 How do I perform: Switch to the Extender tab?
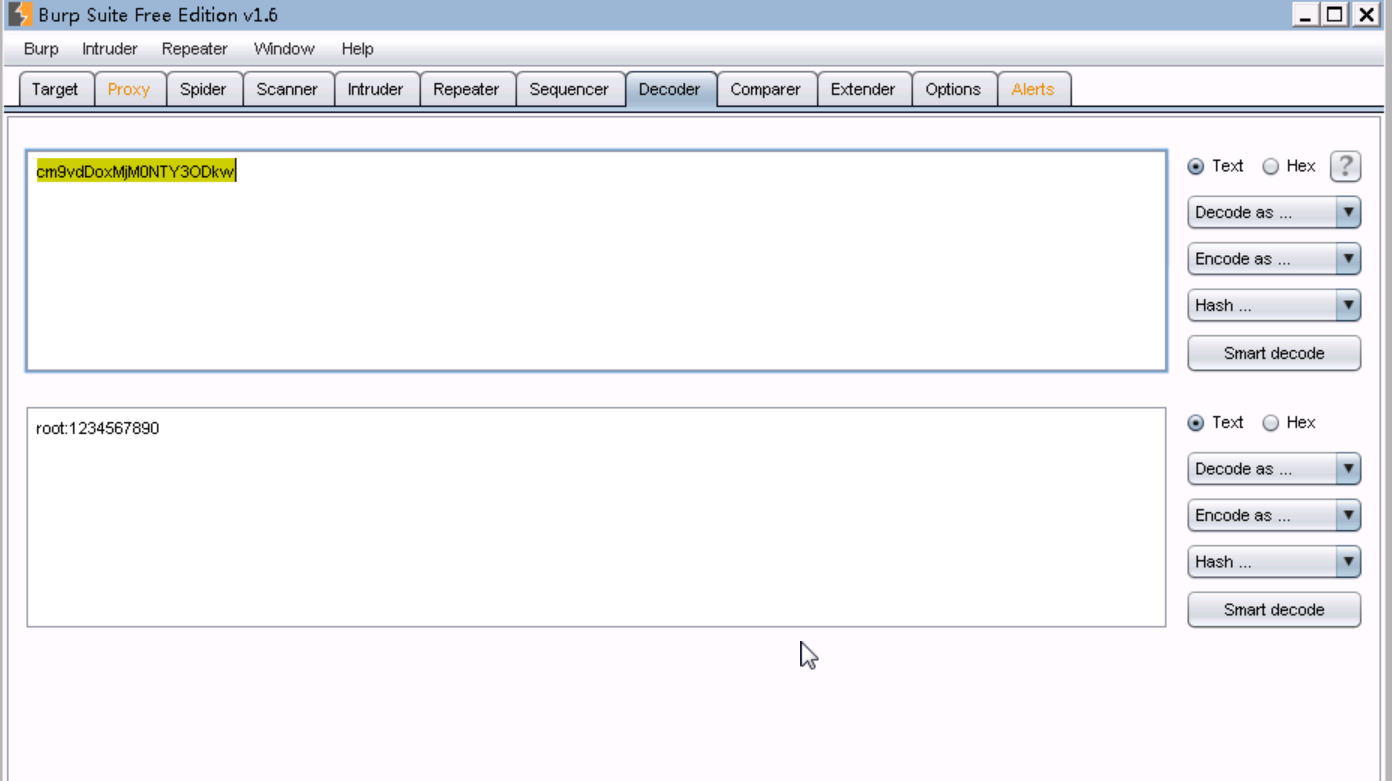click(x=863, y=89)
